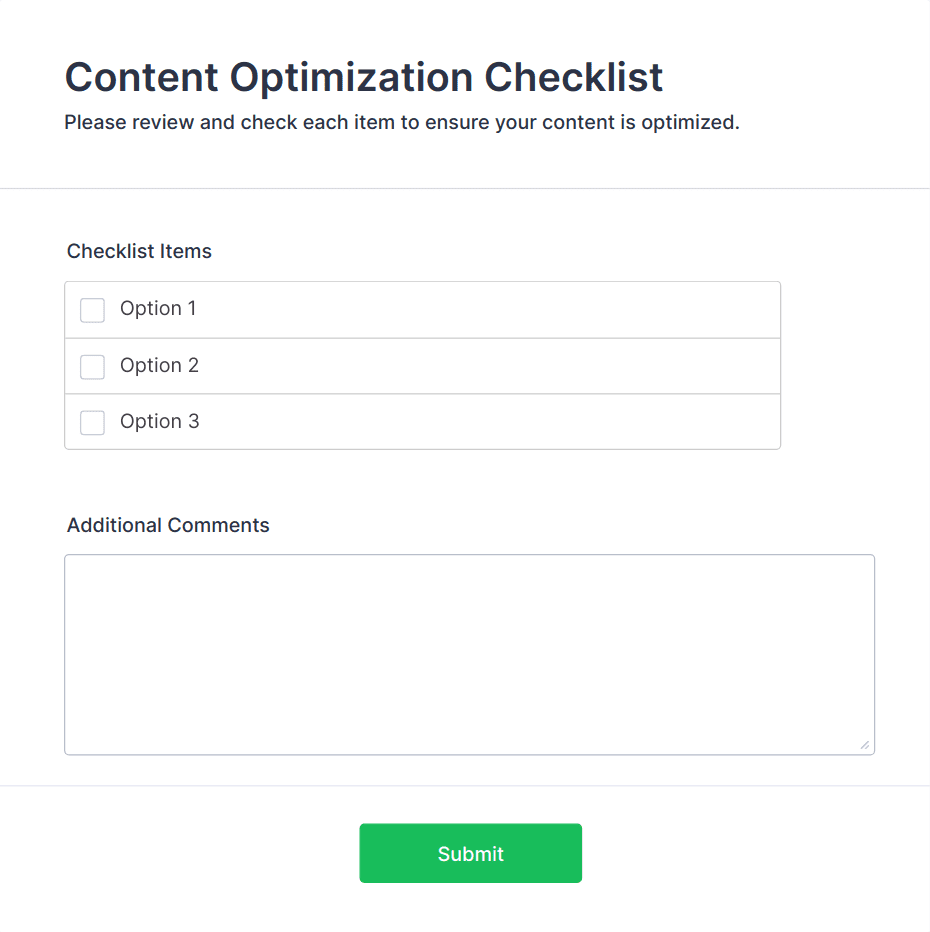The image size is (930, 932).
Task: Check the Option 2 checkbox
Action: (x=92, y=366)
